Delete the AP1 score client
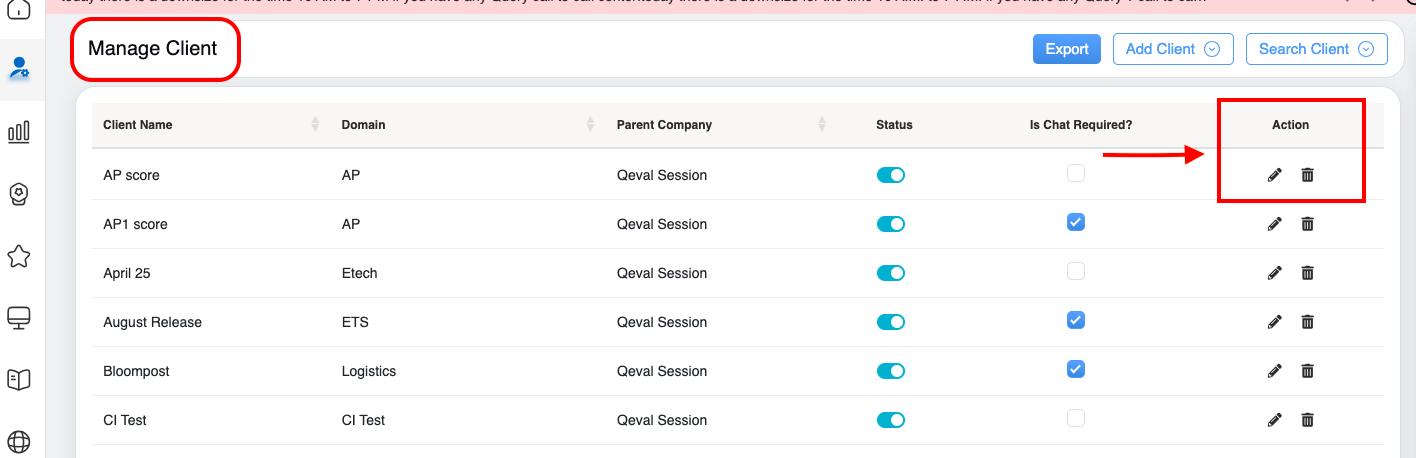This screenshot has height=458, width=1416. [1307, 224]
